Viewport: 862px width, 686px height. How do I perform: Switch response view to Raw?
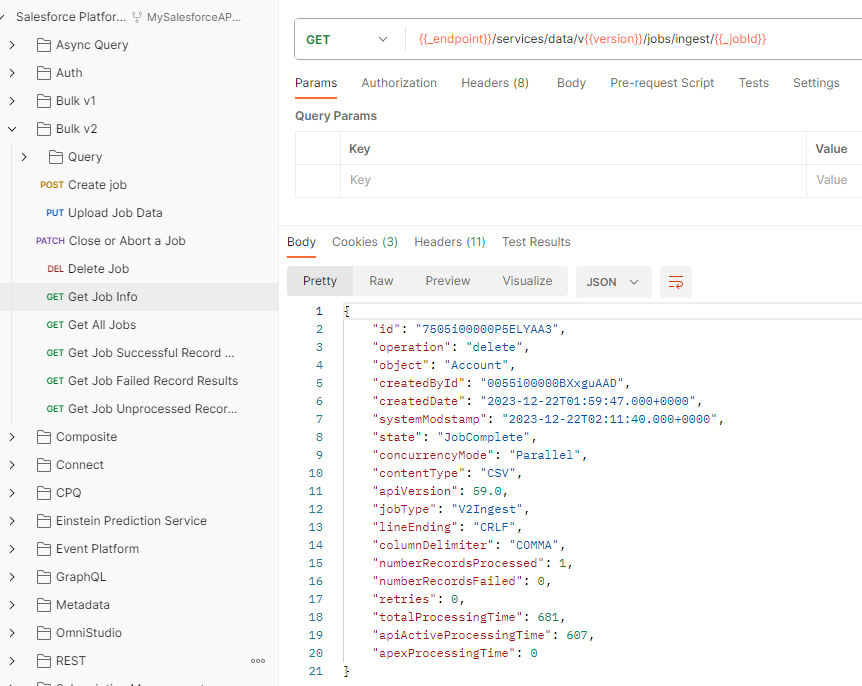point(381,281)
